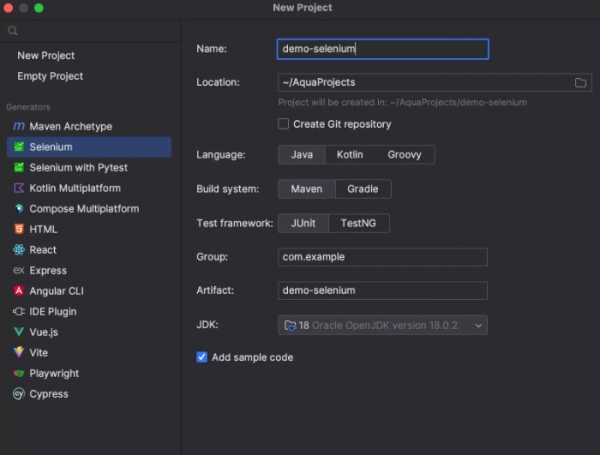Choose Express generator label

48,271
